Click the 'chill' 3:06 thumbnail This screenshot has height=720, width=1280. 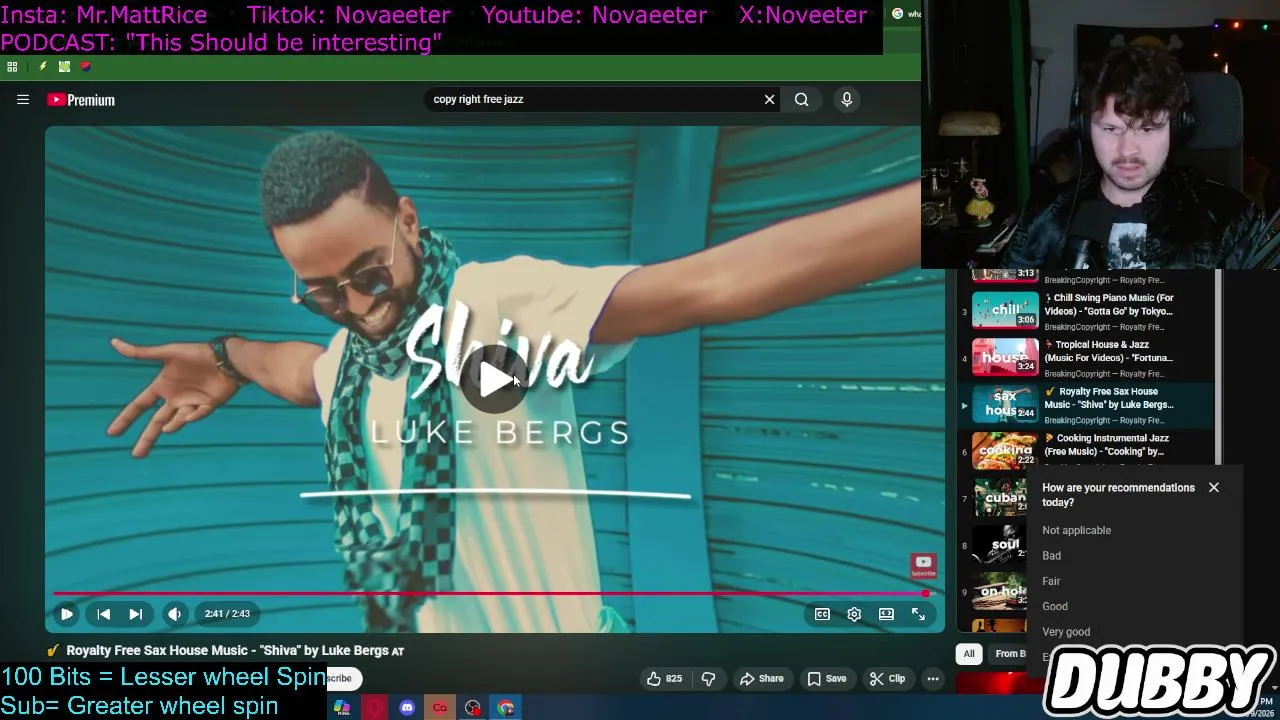[x=1005, y=311]
